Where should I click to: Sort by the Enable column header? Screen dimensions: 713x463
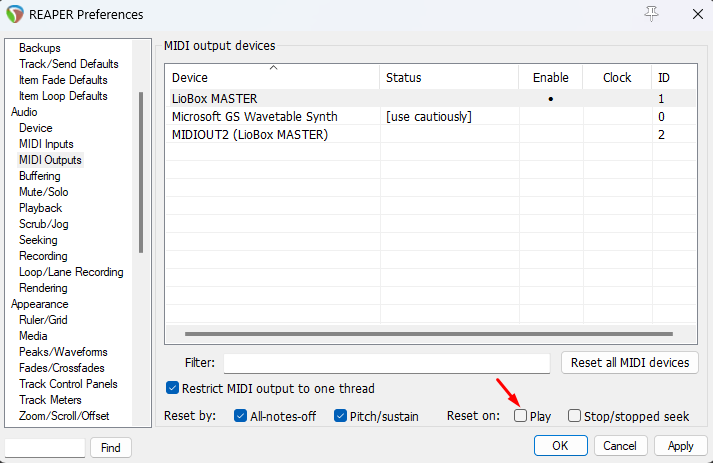(551, 77)
